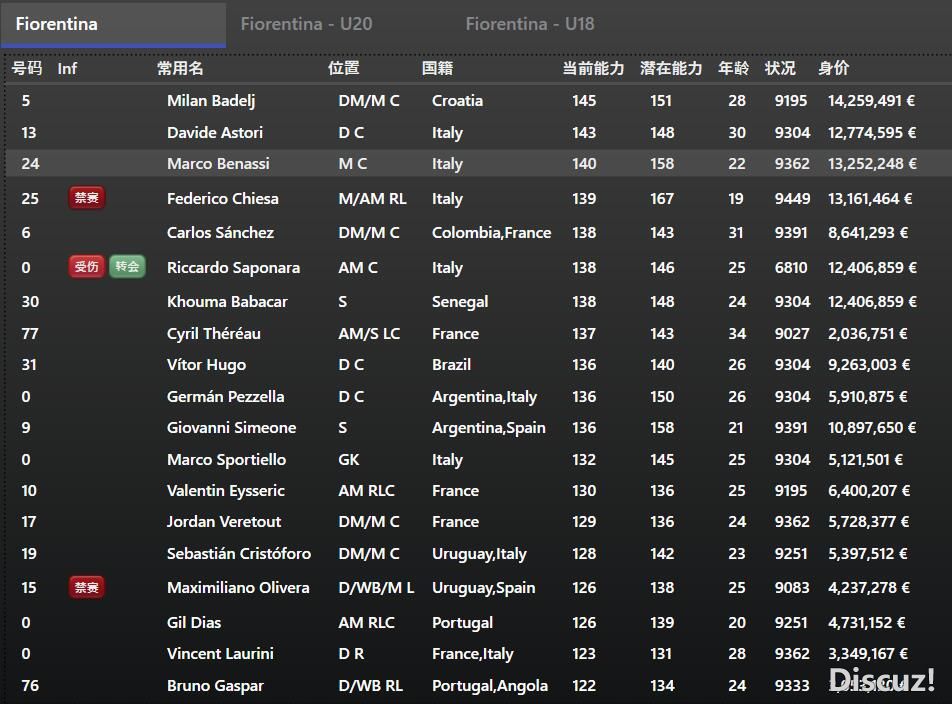
Task: Select player Riccardo Saponara
Action: tap(233, 268)
